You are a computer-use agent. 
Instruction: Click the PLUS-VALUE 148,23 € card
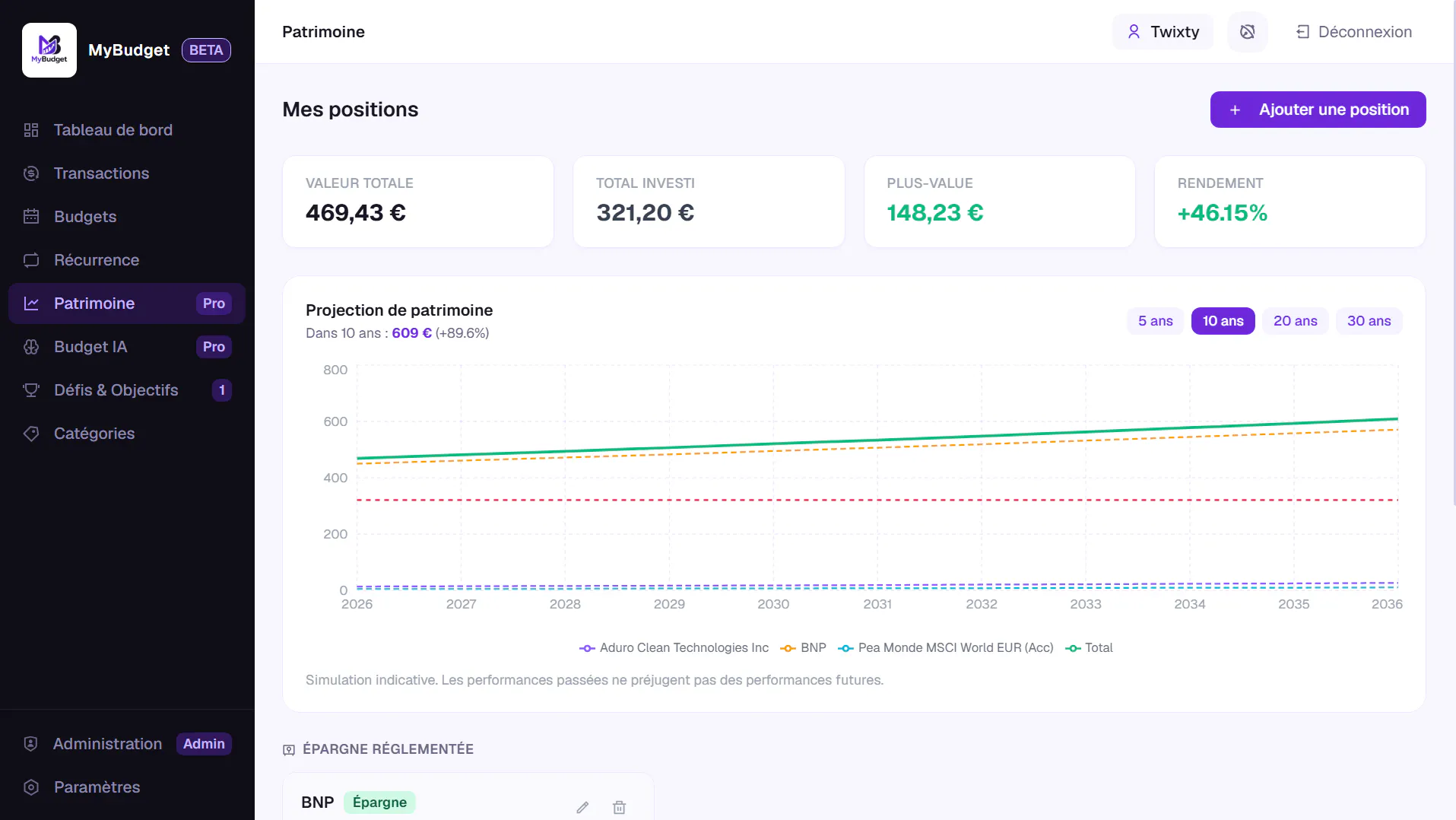click(999, 202)
